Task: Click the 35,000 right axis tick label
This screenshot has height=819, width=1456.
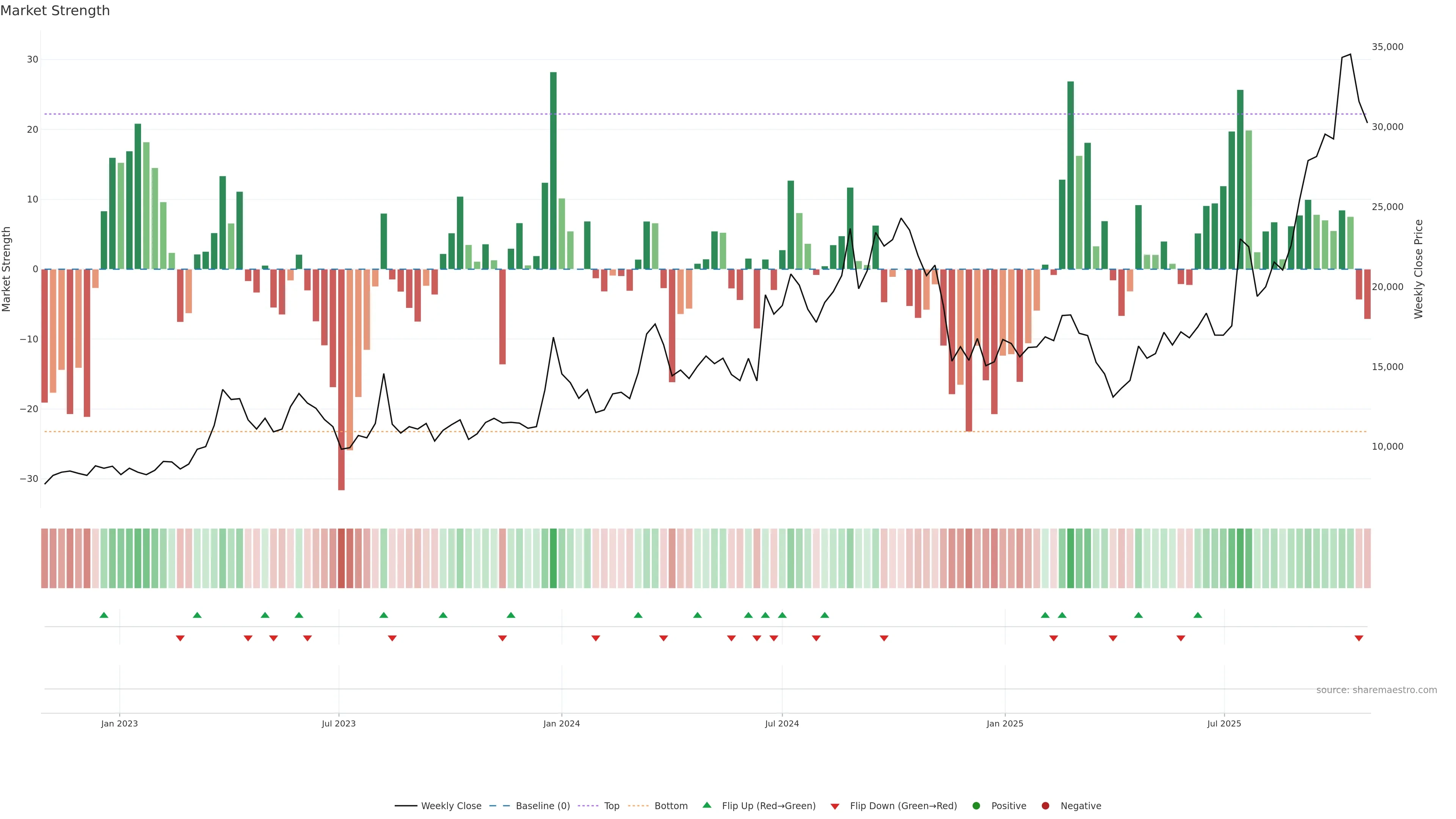Action: 1387,47
